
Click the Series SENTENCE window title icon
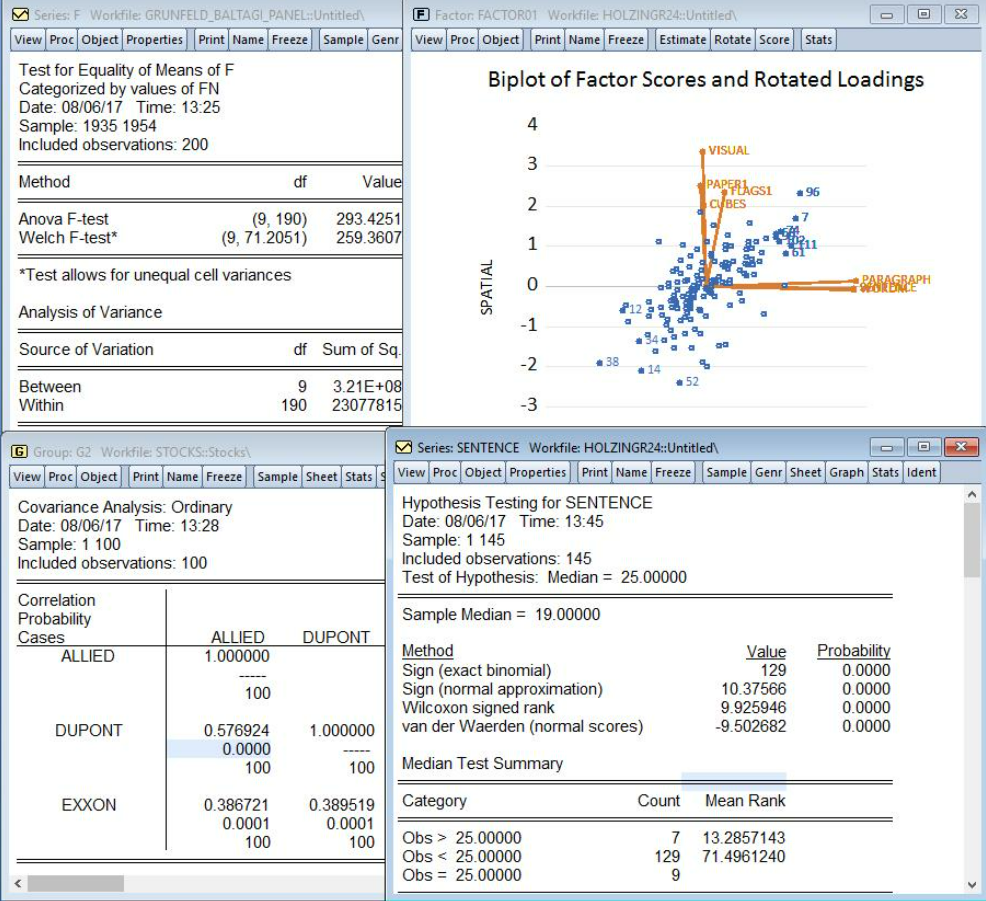[404, 447]
